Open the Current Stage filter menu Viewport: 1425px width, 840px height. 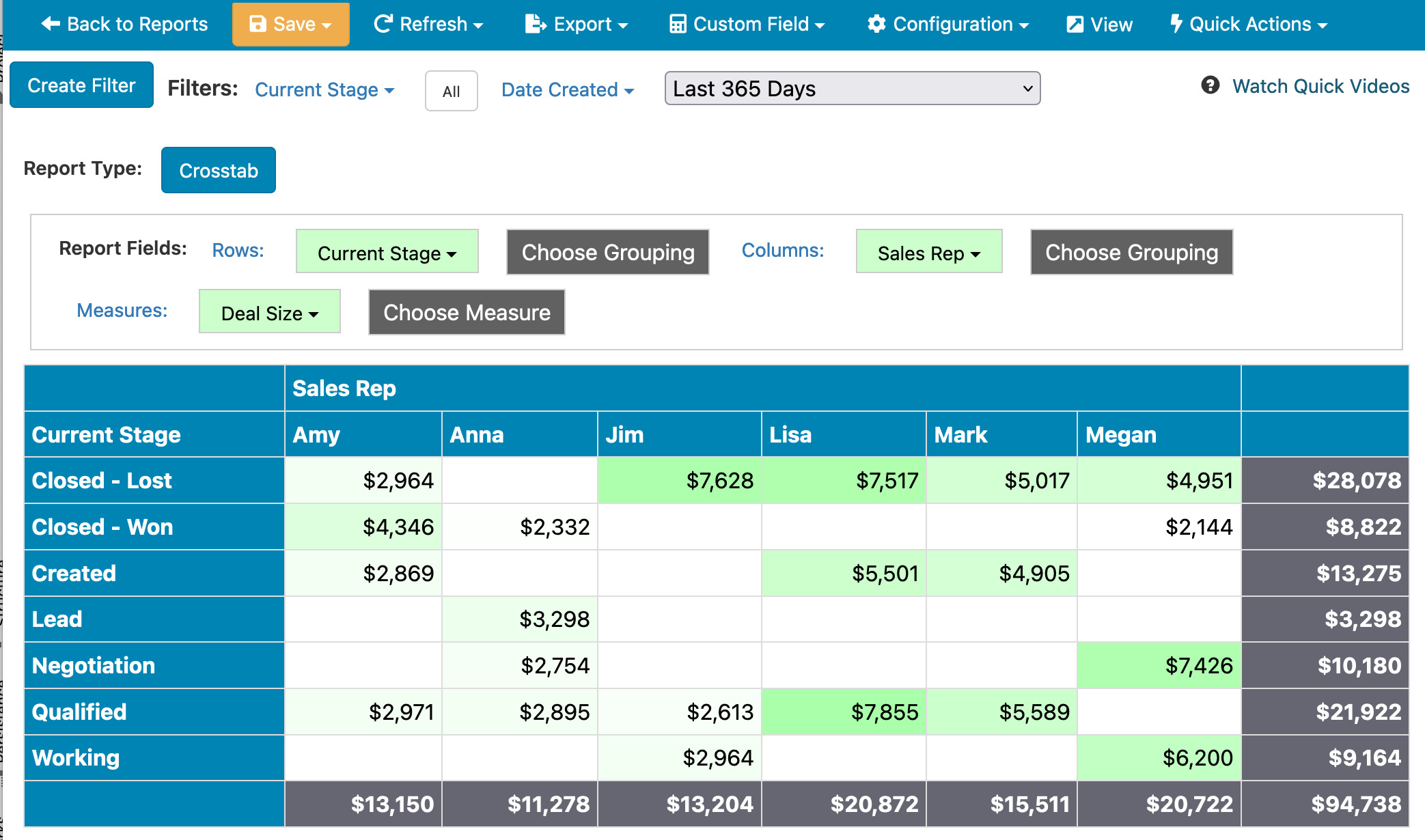(324, 89)
